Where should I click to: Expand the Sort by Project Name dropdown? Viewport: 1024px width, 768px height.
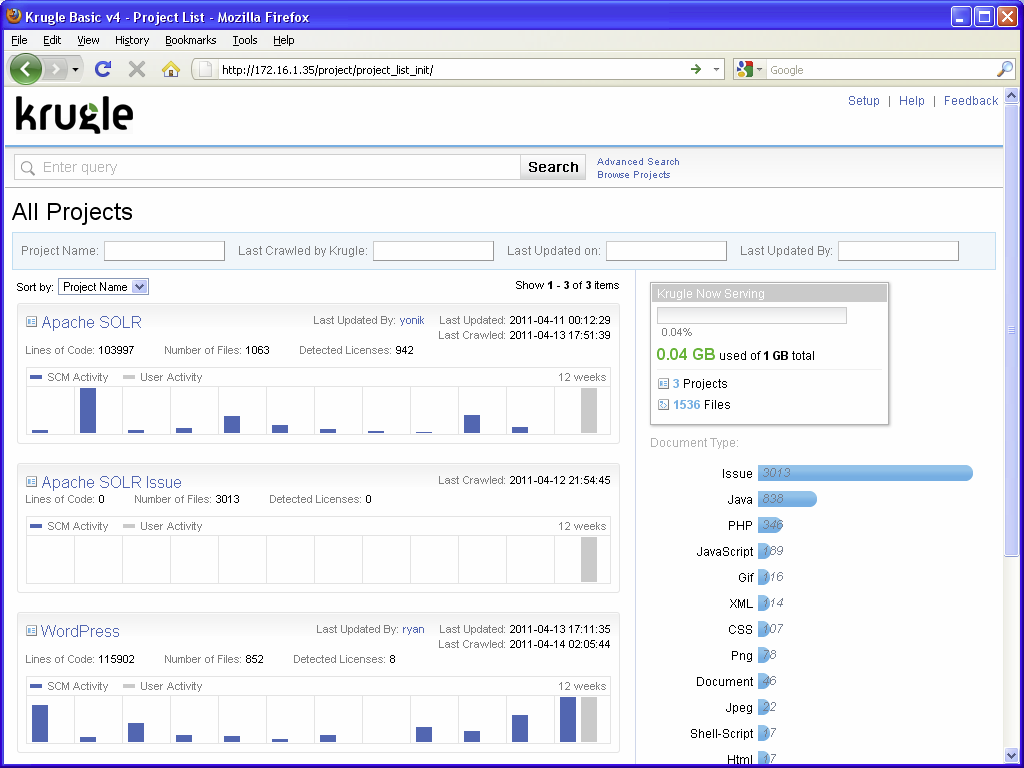(103, 287)
